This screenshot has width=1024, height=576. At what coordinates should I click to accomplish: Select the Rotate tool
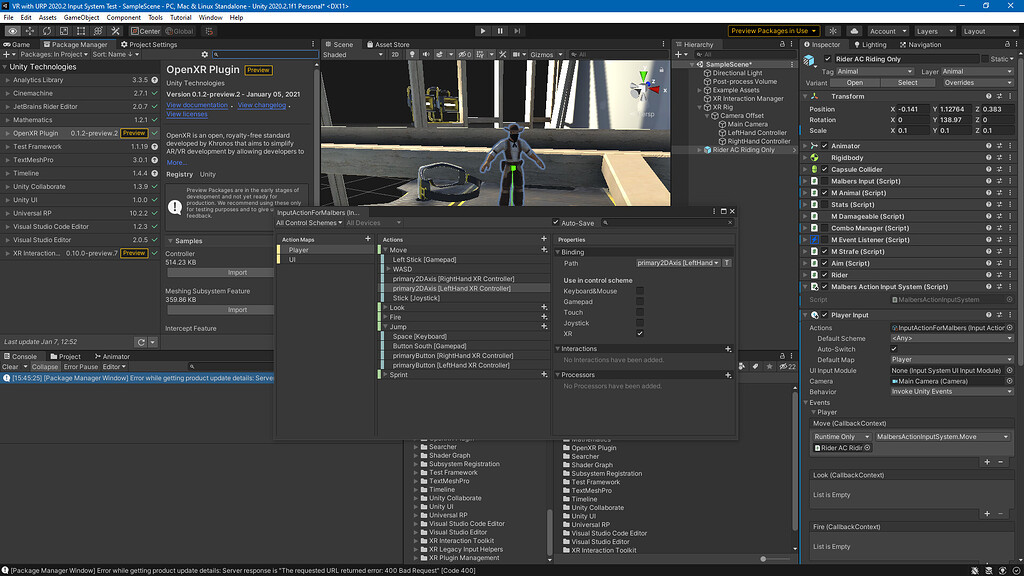[x=46, y=32]
